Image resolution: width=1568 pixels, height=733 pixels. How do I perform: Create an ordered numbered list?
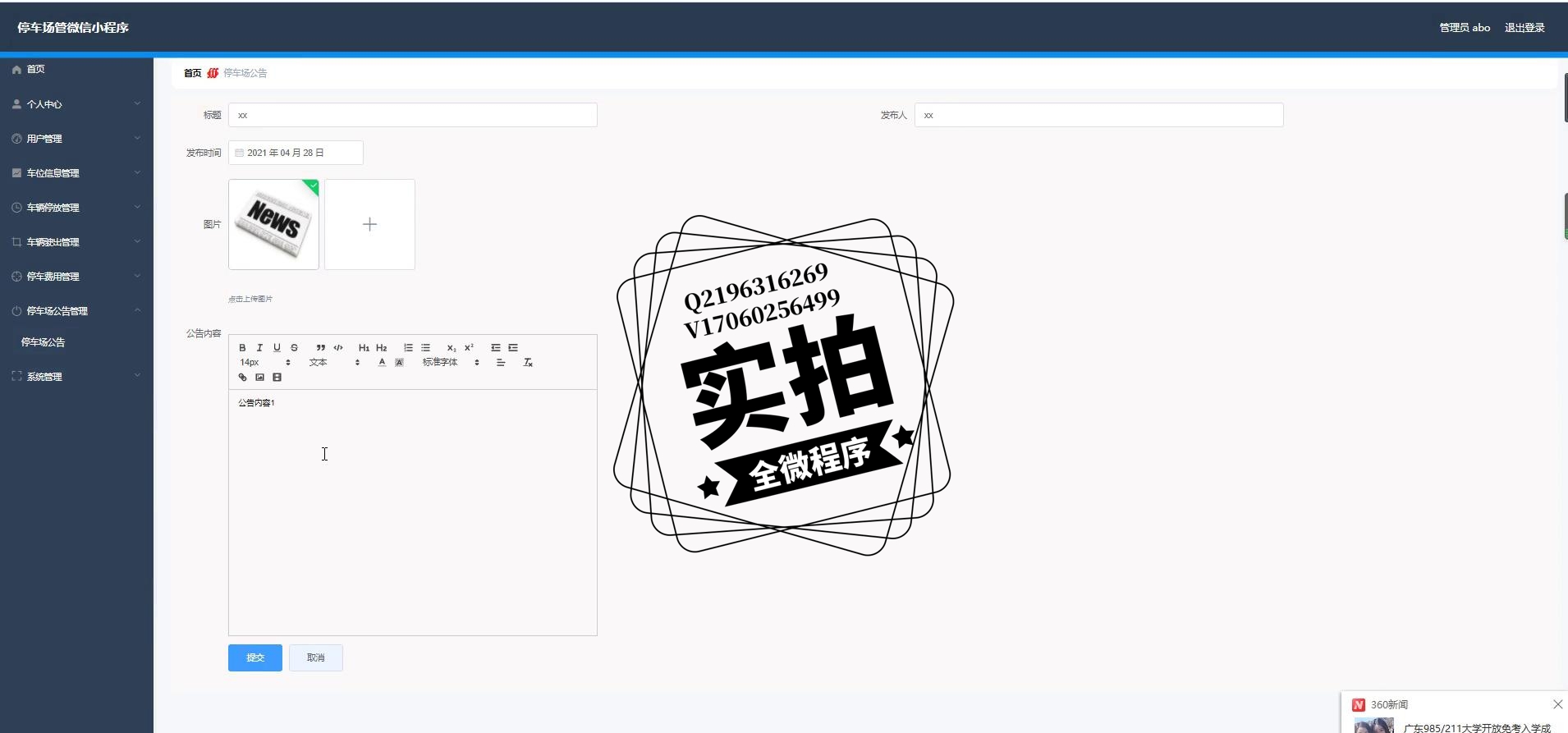pos(408,348)
